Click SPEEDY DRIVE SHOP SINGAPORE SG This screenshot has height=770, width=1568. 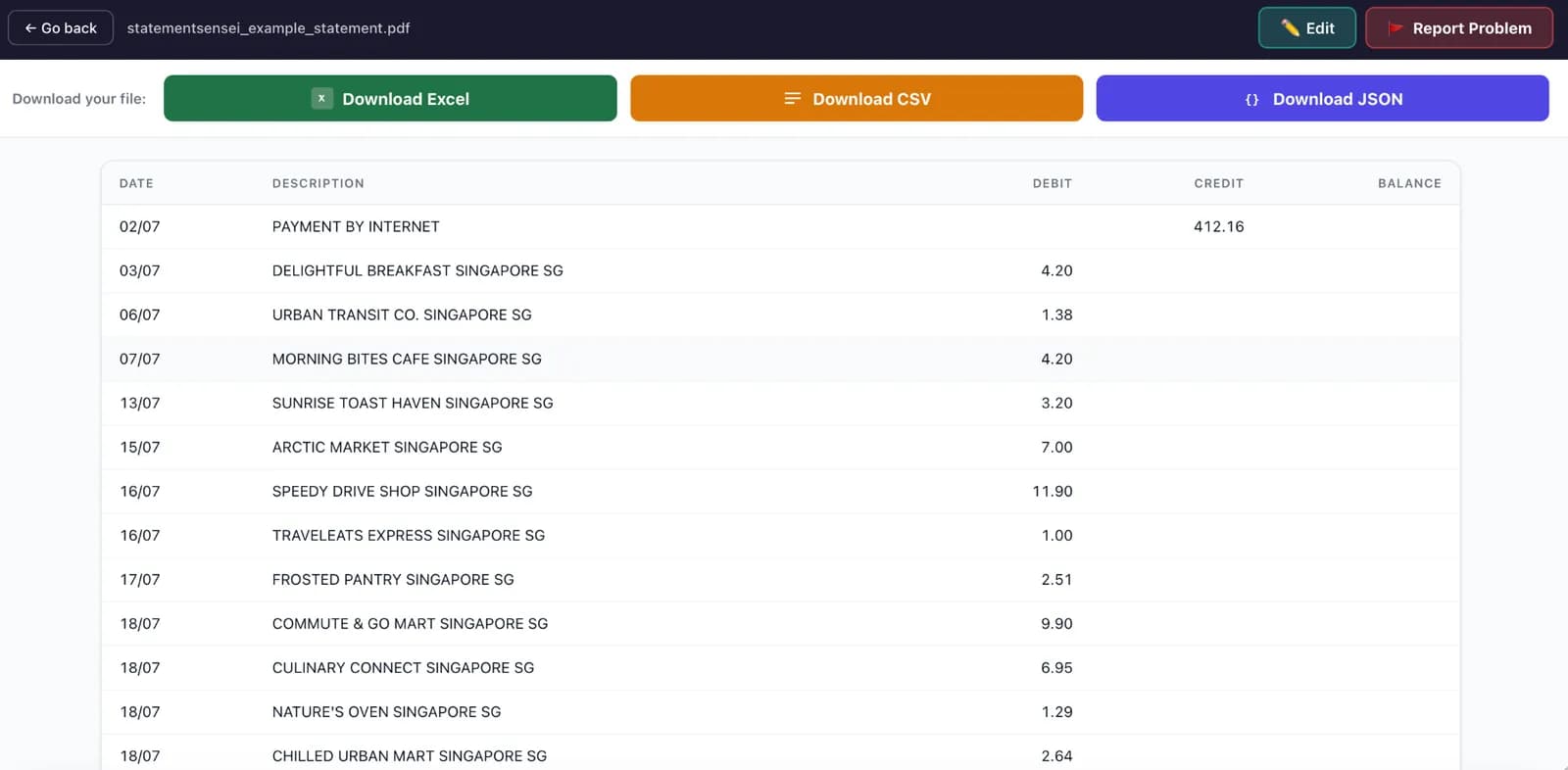403,491
